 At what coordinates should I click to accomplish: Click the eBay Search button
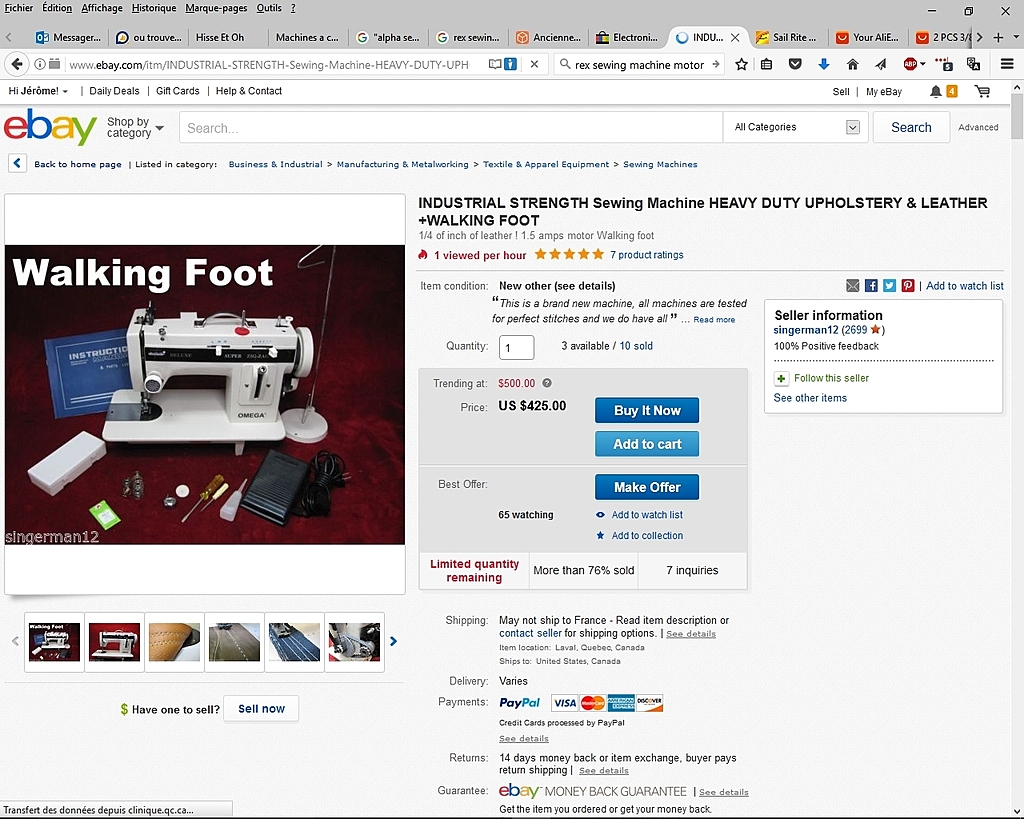pos(911,127)
